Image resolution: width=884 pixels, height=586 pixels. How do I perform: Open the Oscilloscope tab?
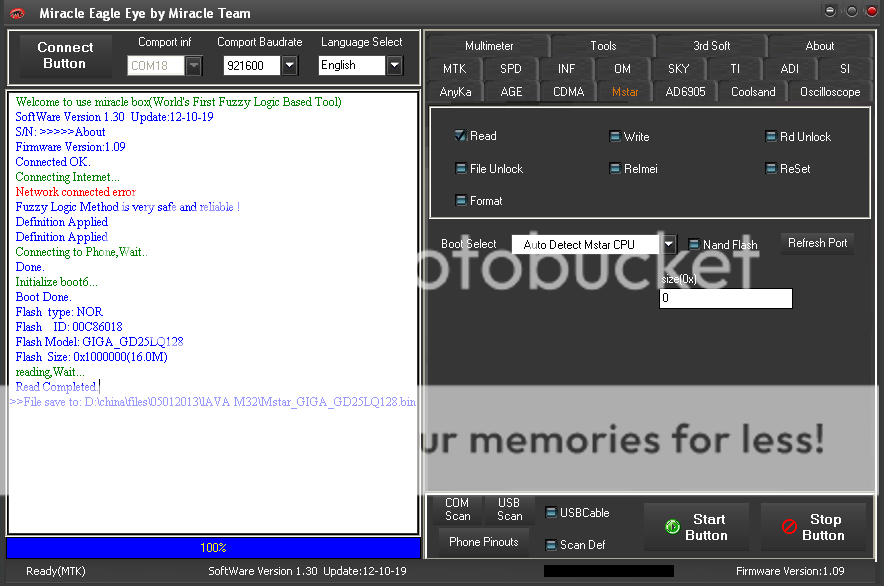[830, 92]
